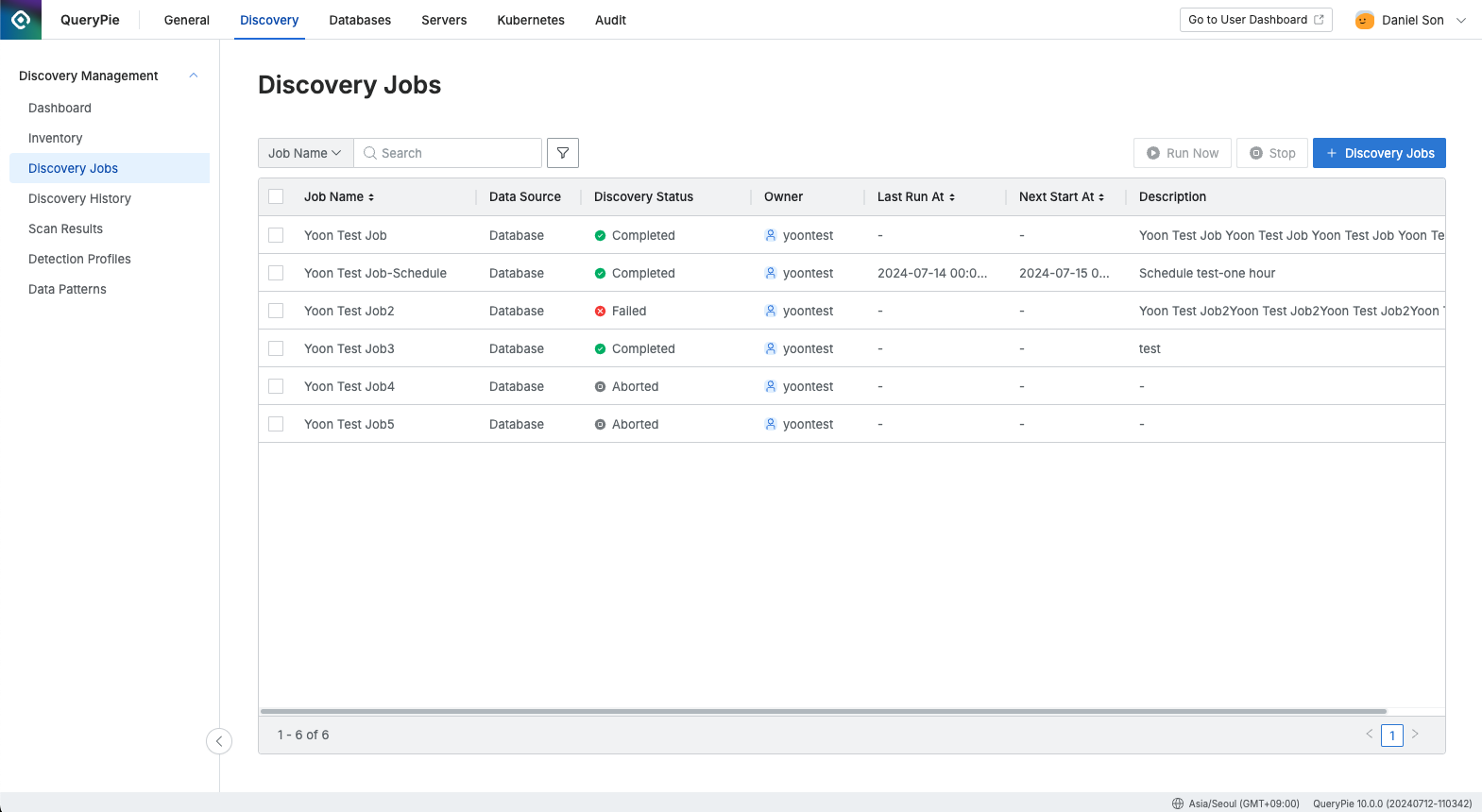Collapse sidebar with the arrow button
Viewport: 1482px width, 812px height.
pyautogui.click(x=219, y=741)
